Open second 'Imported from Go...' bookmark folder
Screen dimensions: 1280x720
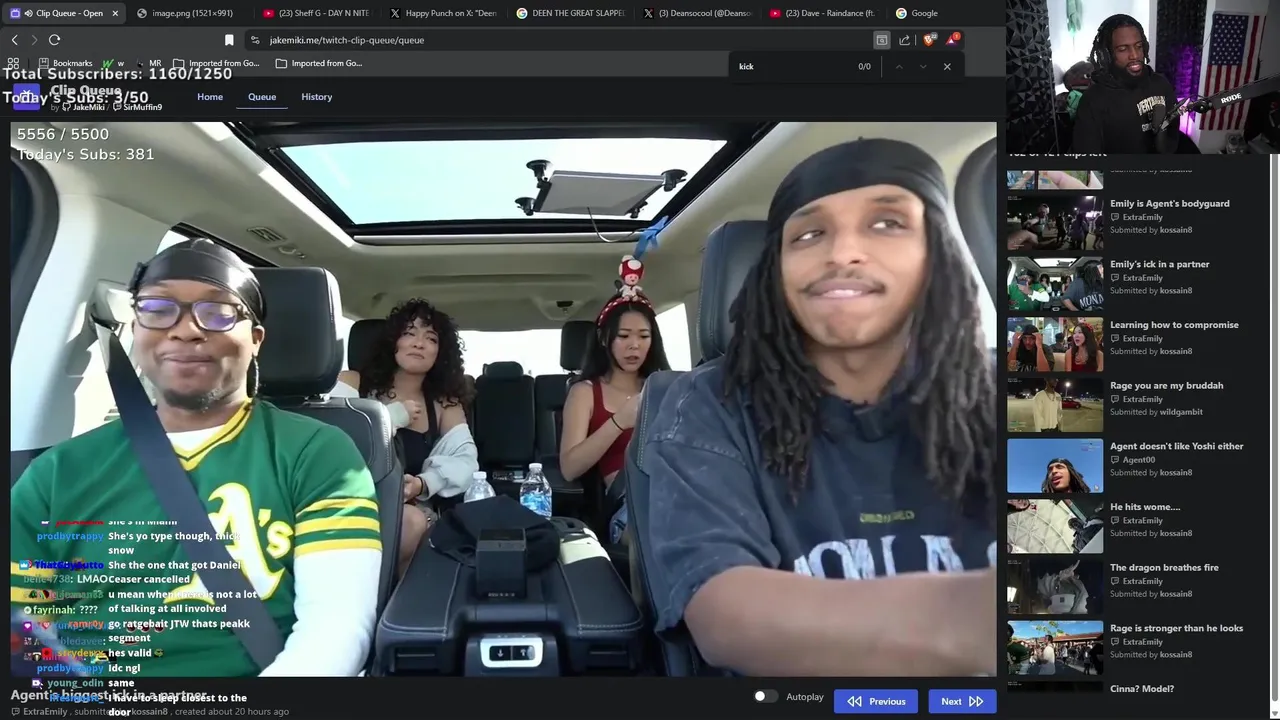(318, 63)
